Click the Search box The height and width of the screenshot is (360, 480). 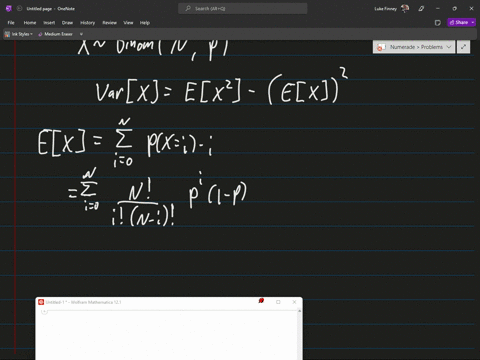click(x=243, y=9)
